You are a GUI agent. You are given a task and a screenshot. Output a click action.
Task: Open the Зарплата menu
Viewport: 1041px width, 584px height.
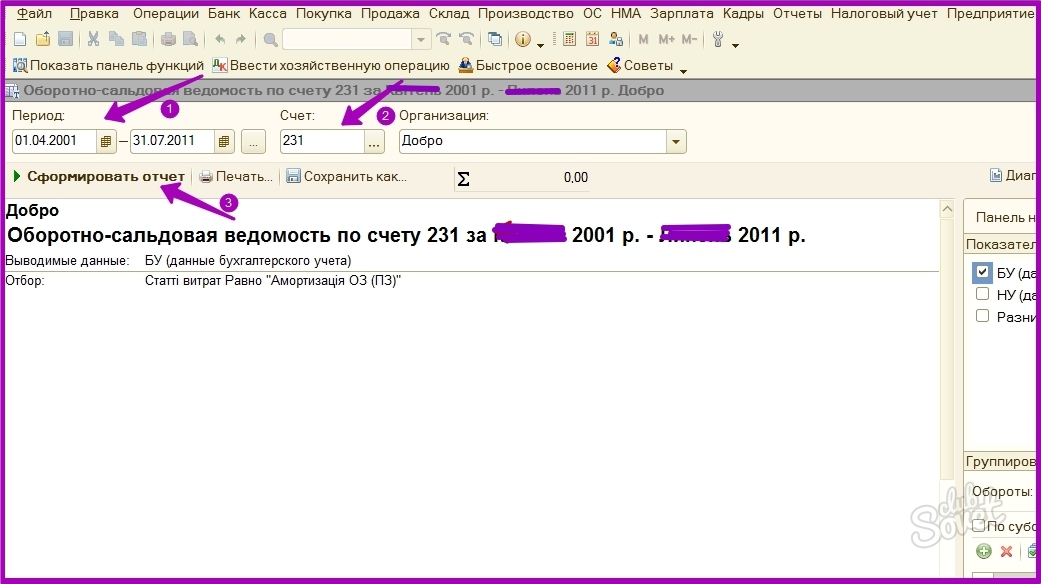[x=681, y=14]
